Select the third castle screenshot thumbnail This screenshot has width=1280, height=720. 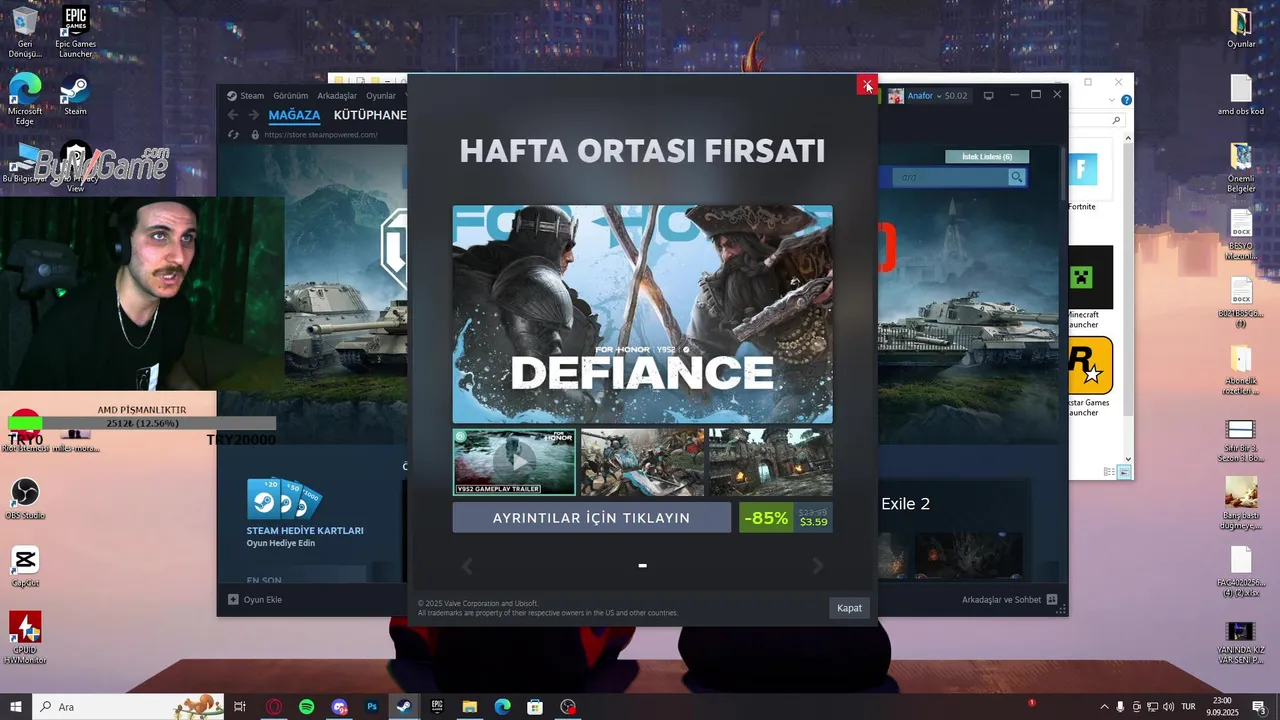(x=770, y=462)
